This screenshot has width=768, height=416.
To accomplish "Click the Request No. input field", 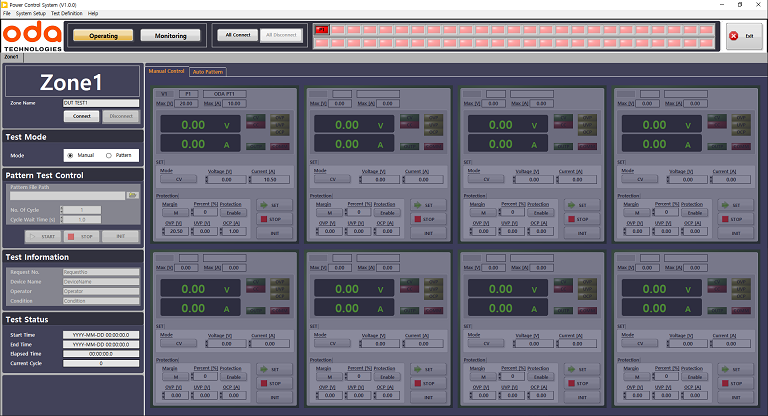I will (101, 272).
